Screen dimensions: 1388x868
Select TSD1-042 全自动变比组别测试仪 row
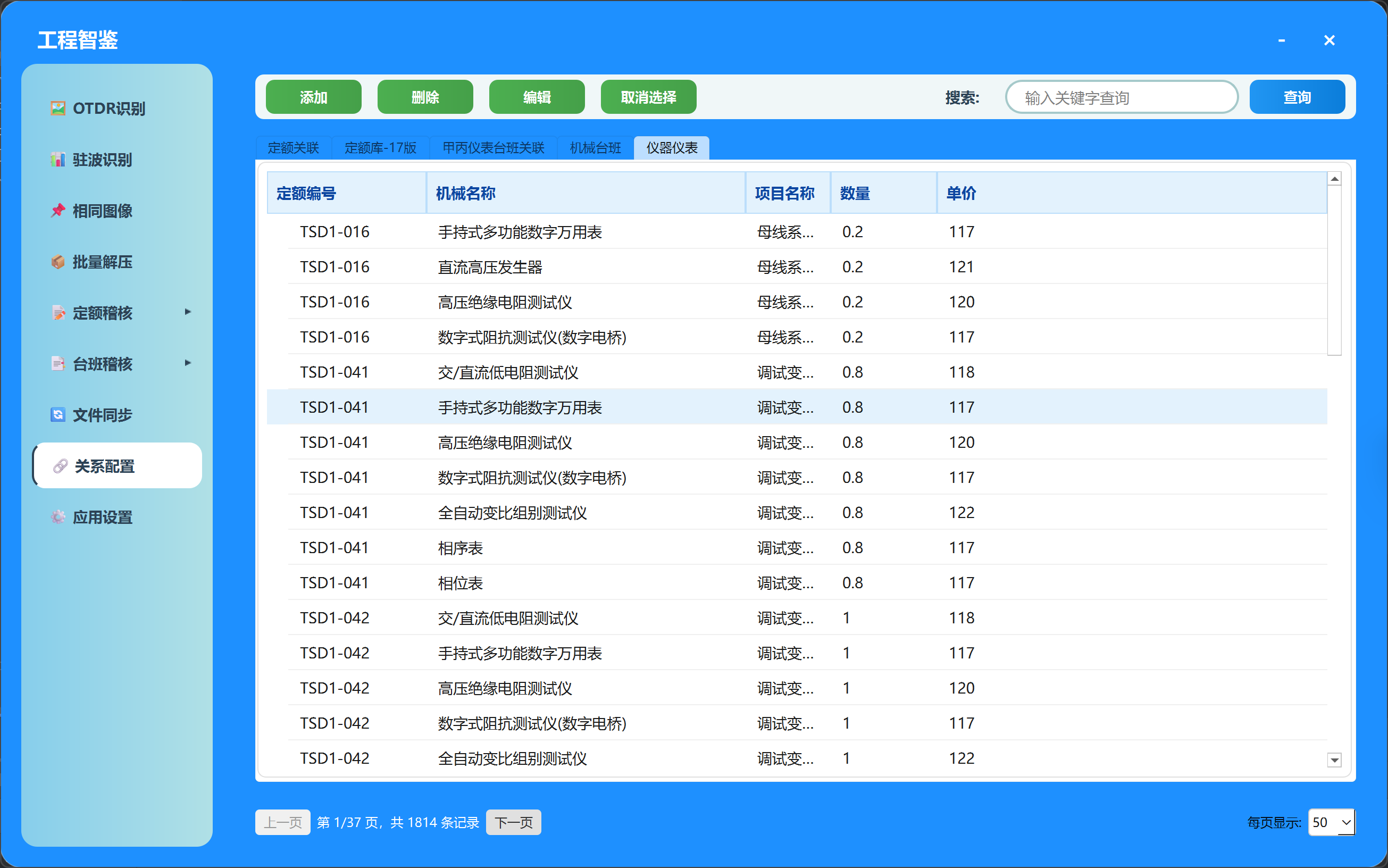pyautogui.click(x=797, y=758)
